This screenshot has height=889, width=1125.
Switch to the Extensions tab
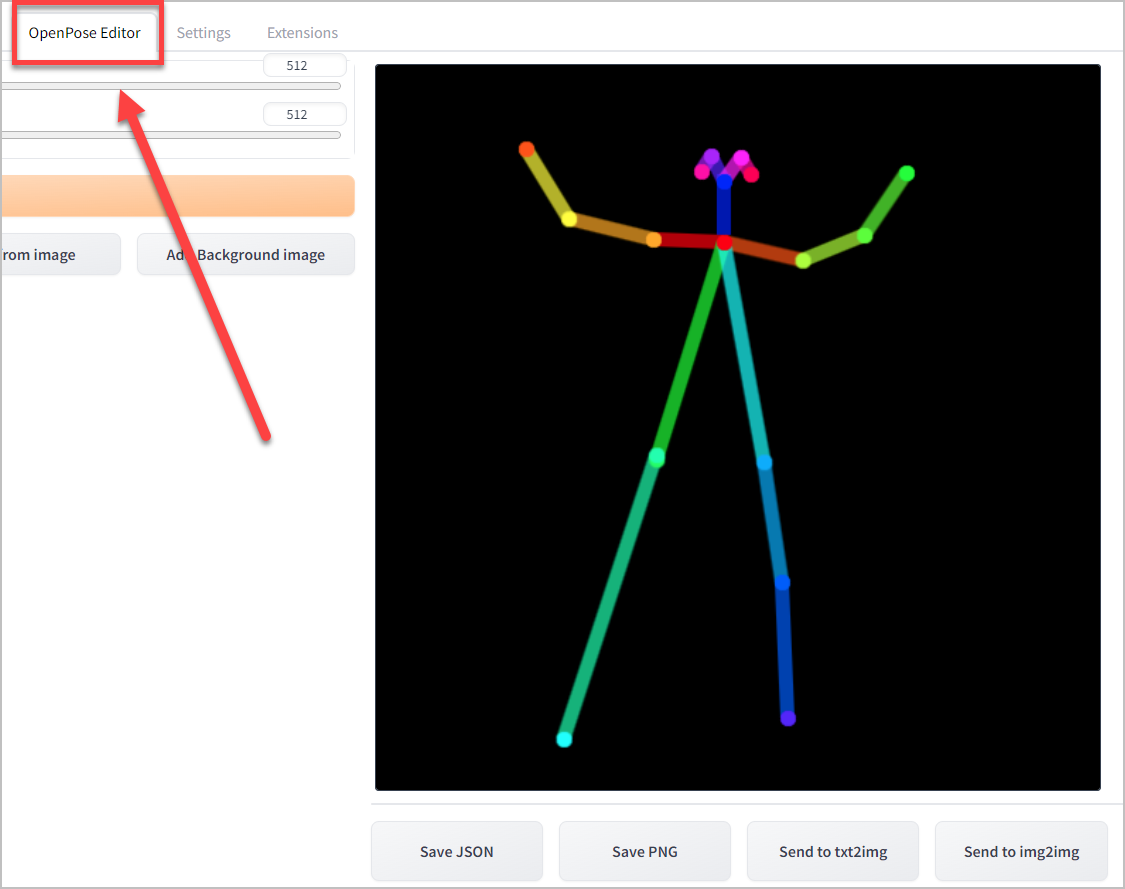tap(302, 32)
